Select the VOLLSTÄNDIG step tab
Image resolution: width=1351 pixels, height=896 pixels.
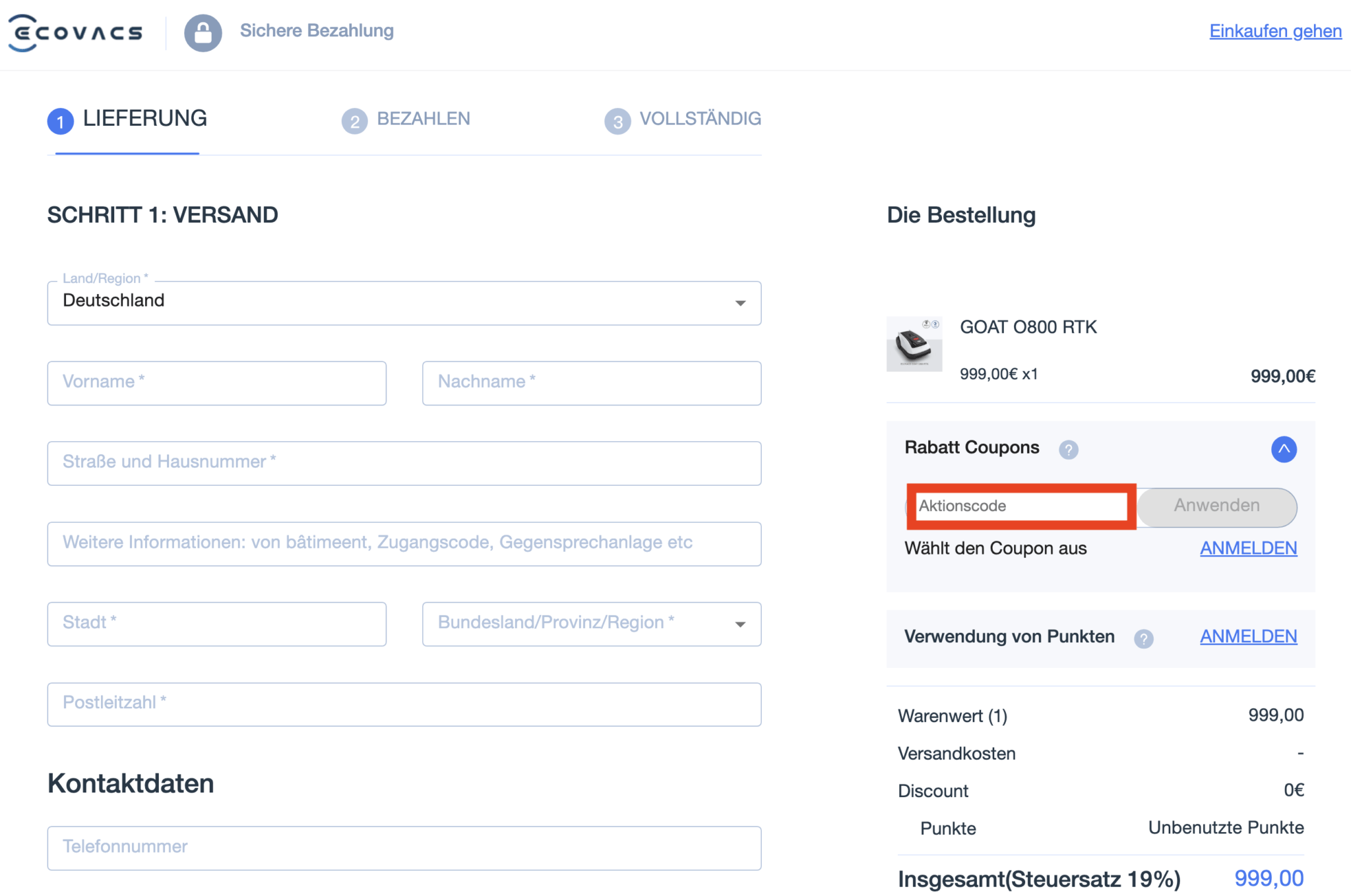pos(699,119)
